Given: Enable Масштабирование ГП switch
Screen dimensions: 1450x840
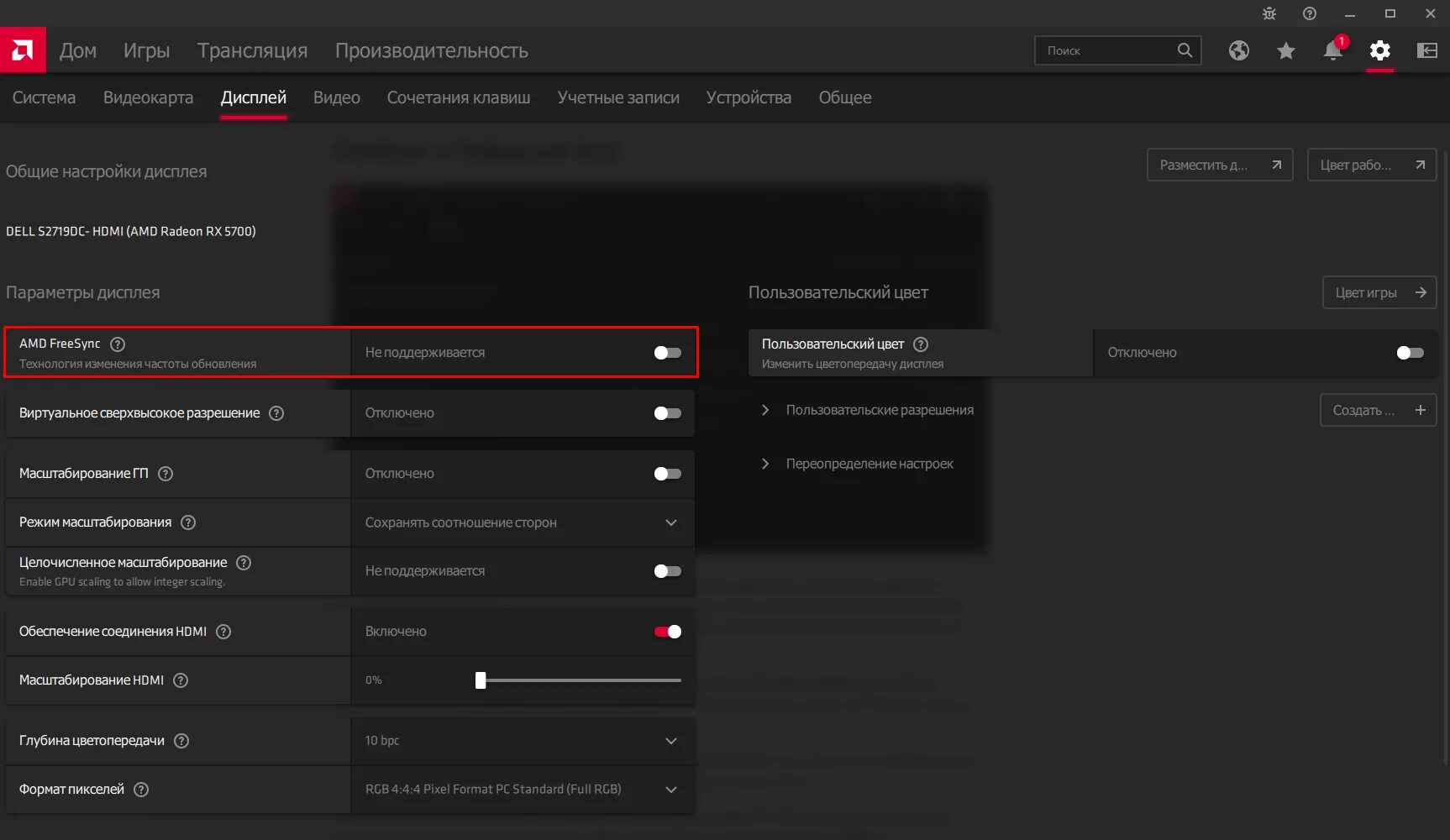Looking at the screenshot, I should (x=668, y=474).
